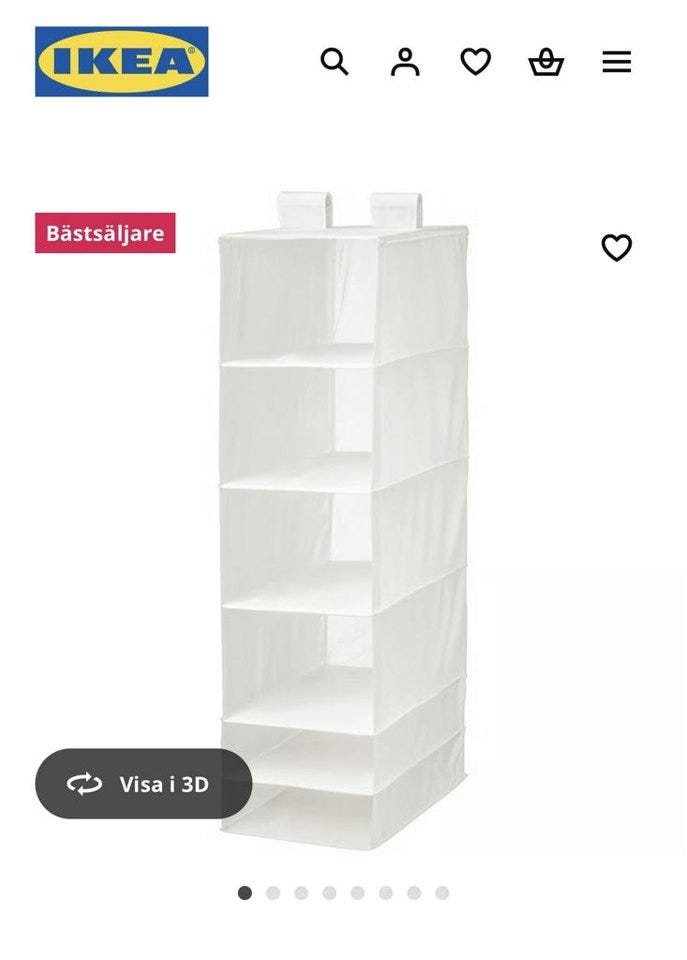Select the third carousel dot
Image resolution: width=687 pixels, height=960 pixels.
[301, 893]
